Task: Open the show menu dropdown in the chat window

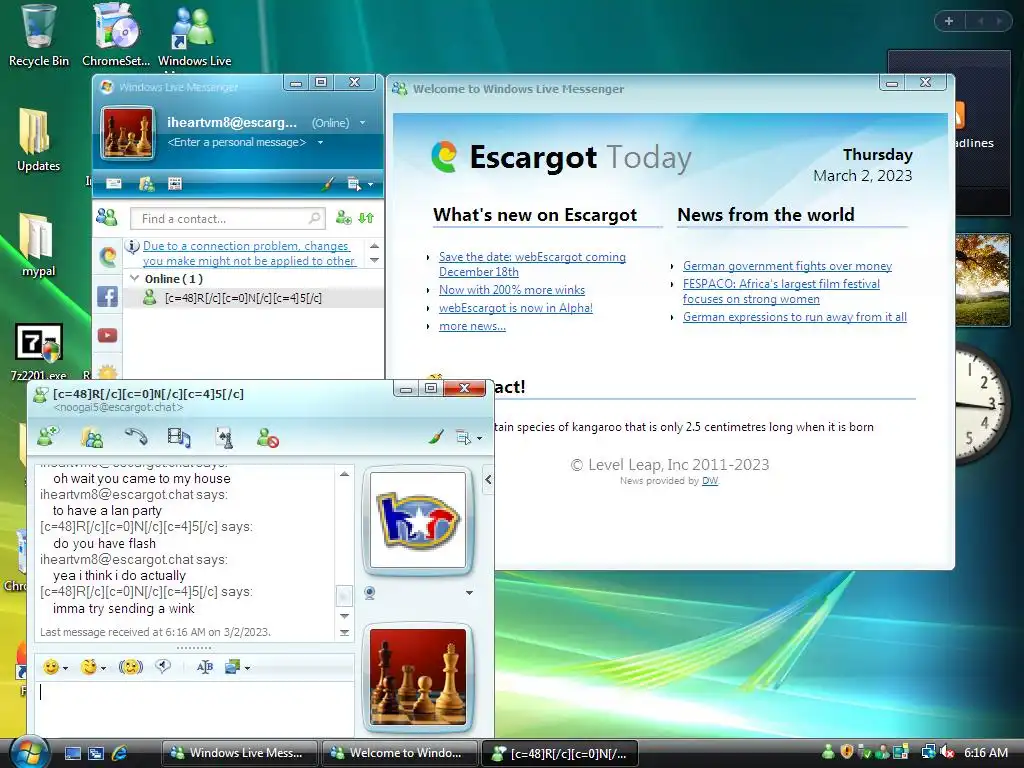Action: point(468,438)
